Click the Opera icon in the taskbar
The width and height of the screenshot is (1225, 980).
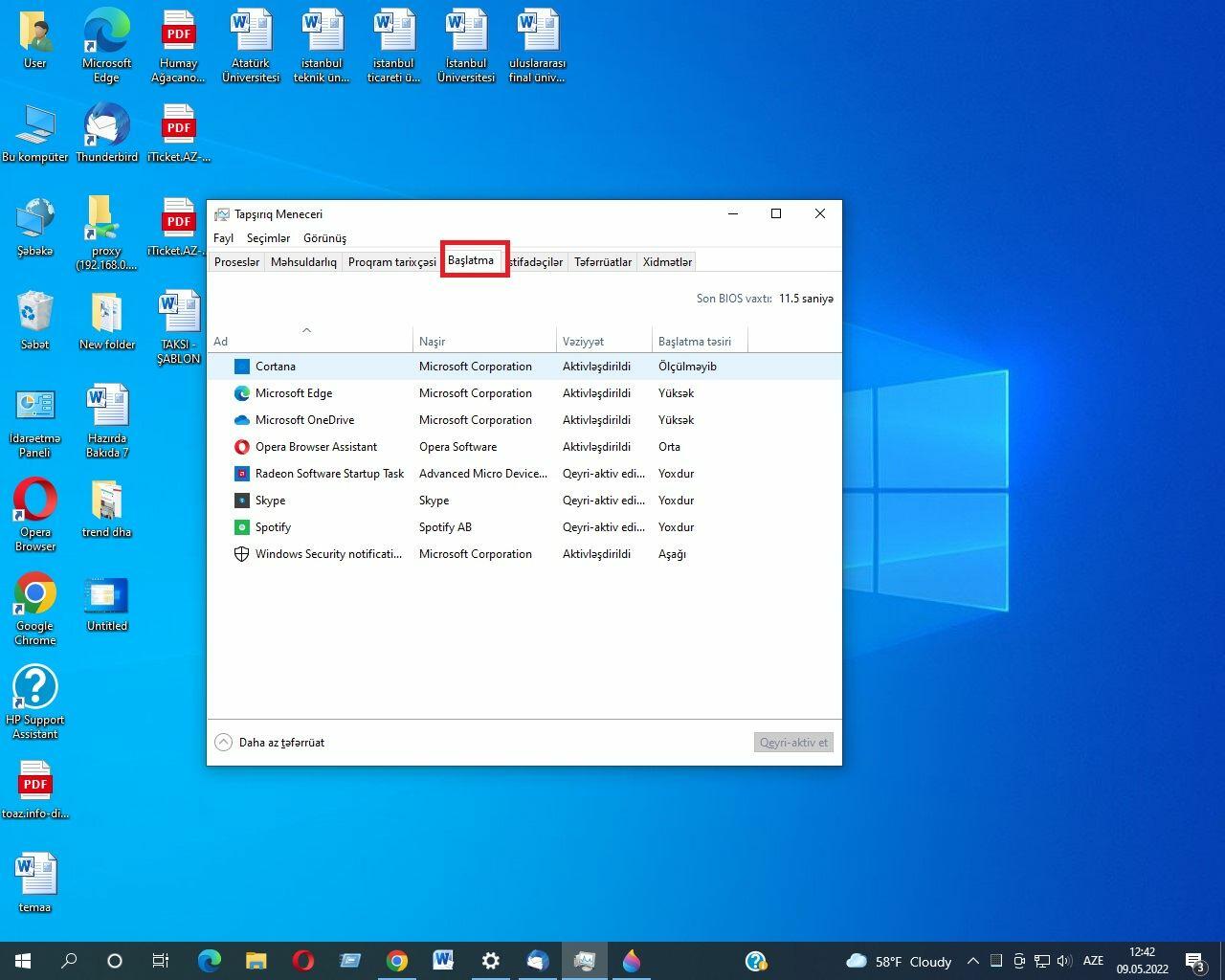click(x=303, y=961)
